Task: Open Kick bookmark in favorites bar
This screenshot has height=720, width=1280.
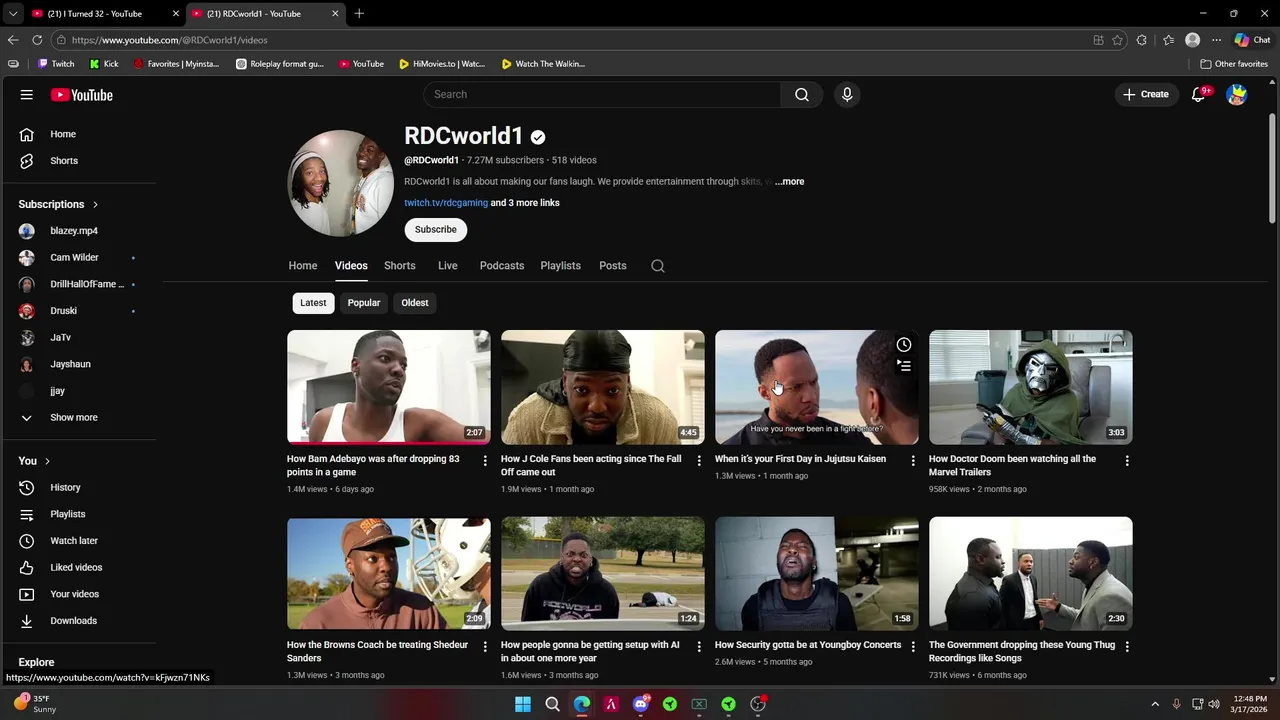Action: click(x=104, y=64)
